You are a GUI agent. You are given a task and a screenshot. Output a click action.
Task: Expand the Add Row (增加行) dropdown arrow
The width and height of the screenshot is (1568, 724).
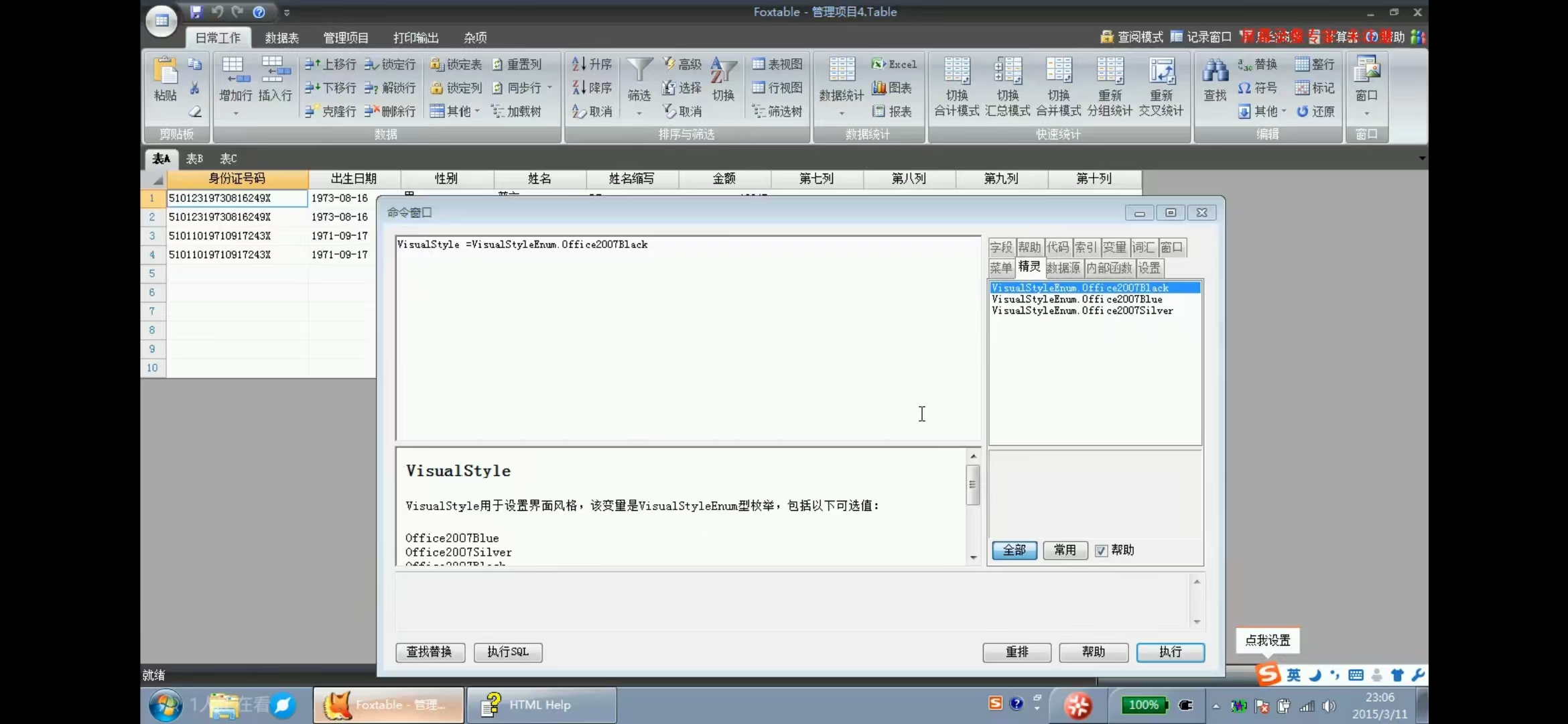[x=236, y=113]
